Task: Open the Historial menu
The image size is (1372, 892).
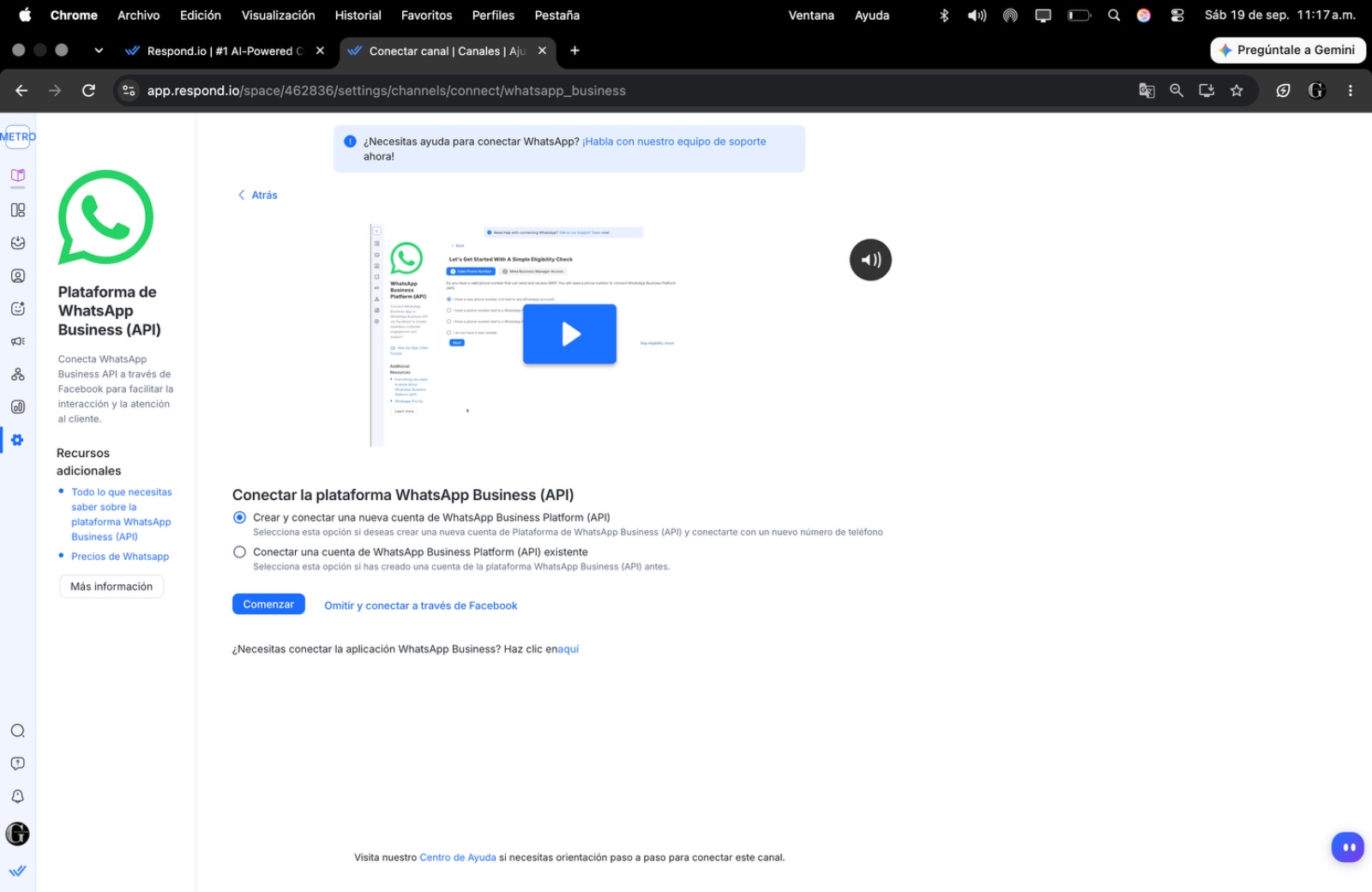Action: [x=358, y=15]
